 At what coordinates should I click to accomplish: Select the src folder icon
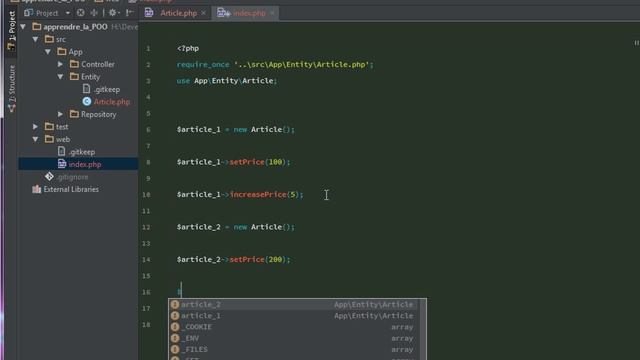pyautogui.click(x=49, y=39)
